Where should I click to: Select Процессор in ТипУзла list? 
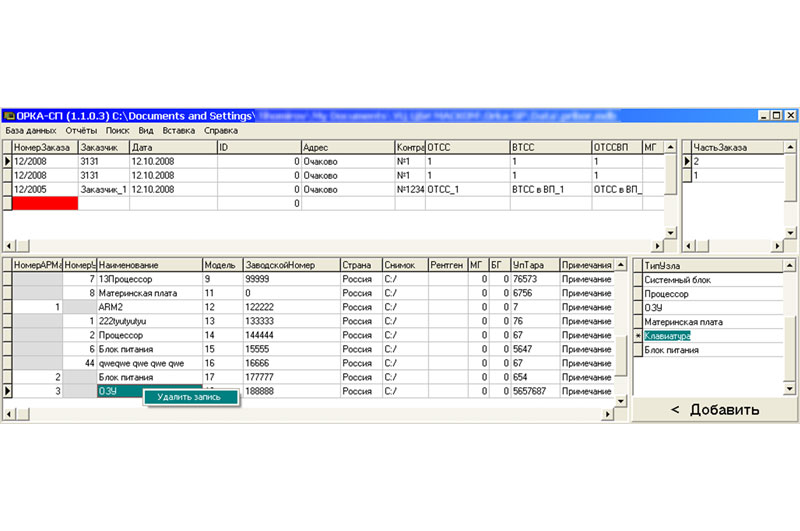pyautogui.click(x=712, y=294)
